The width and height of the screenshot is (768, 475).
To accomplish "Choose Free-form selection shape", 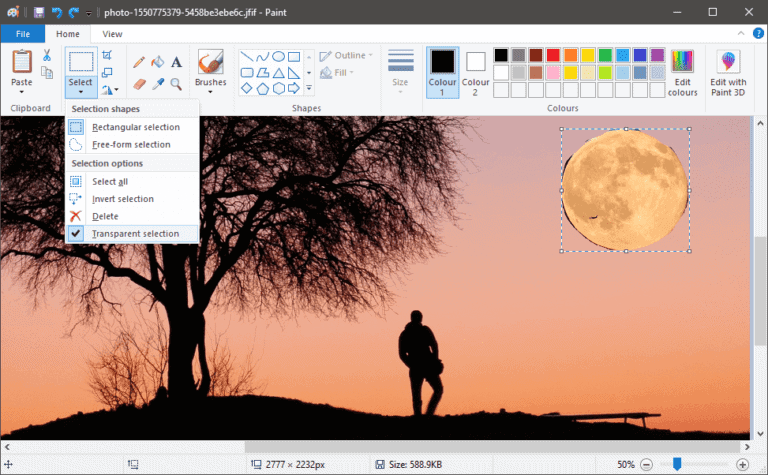I will (x=131, y=144).
